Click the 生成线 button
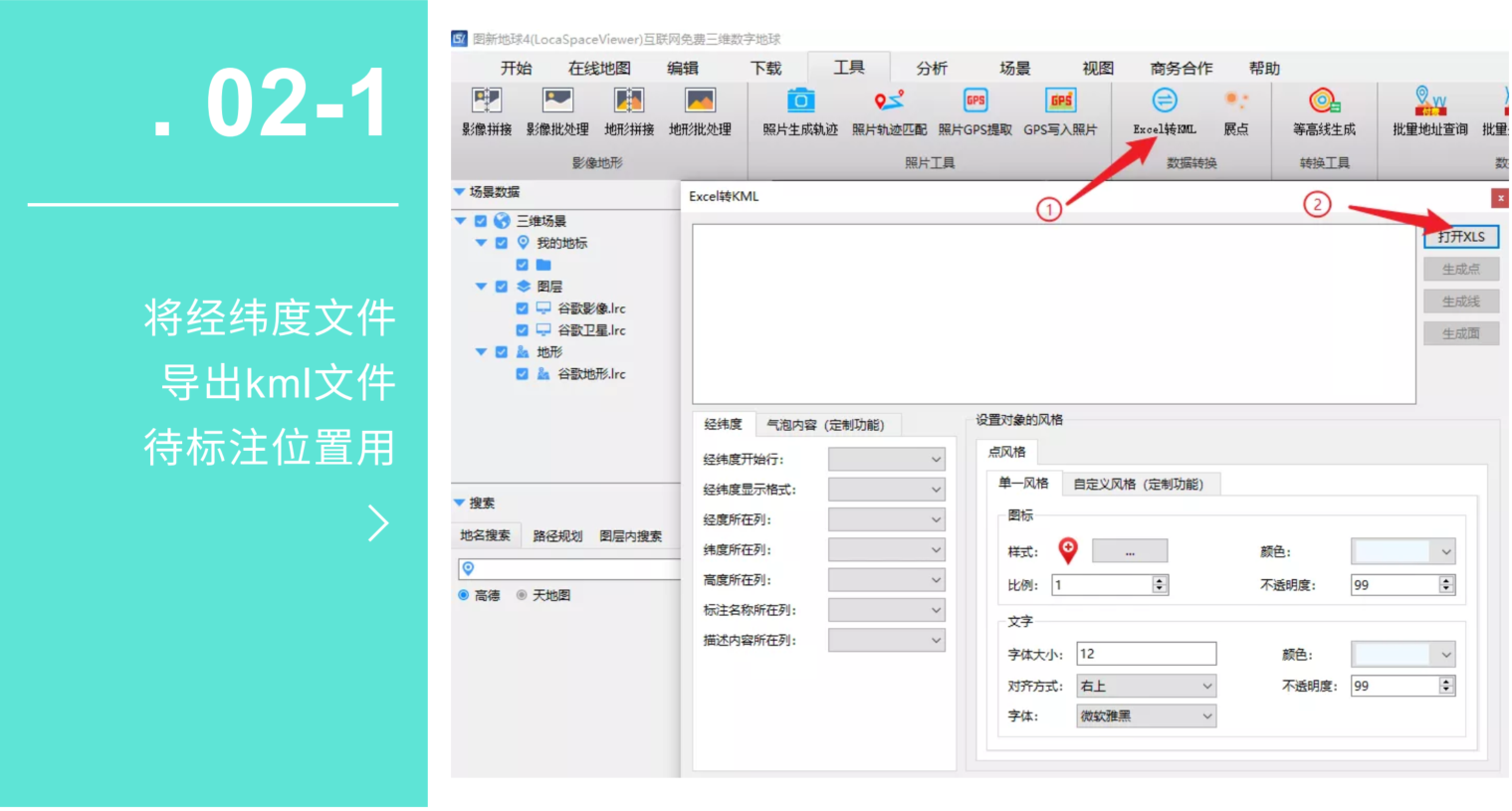 pos(1461,301)
